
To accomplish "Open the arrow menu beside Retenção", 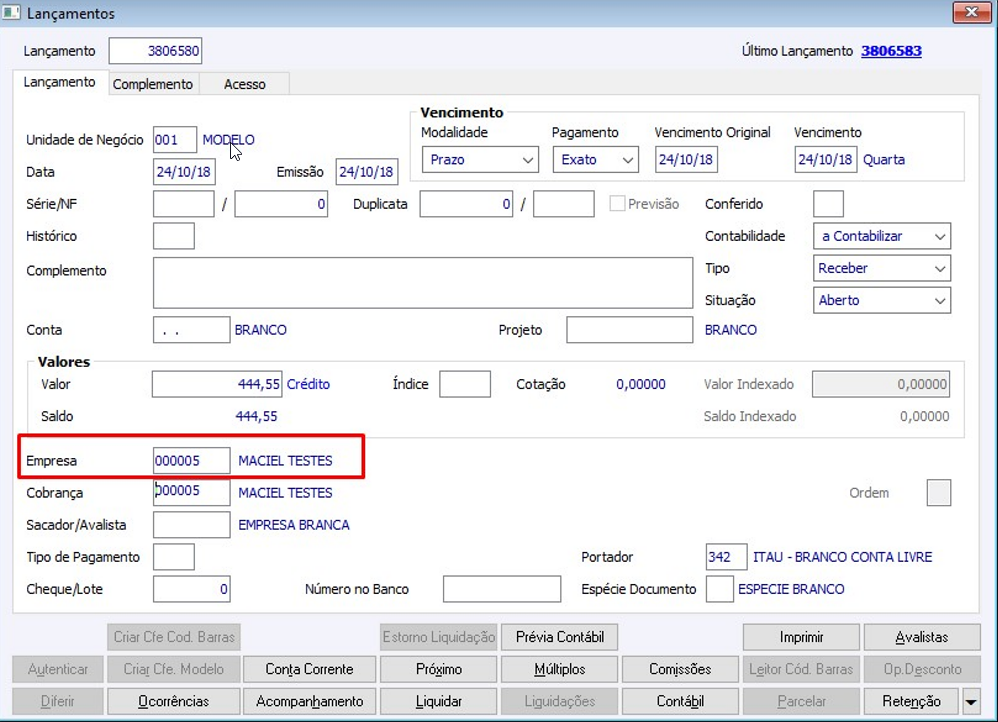I will coord(971,702).
